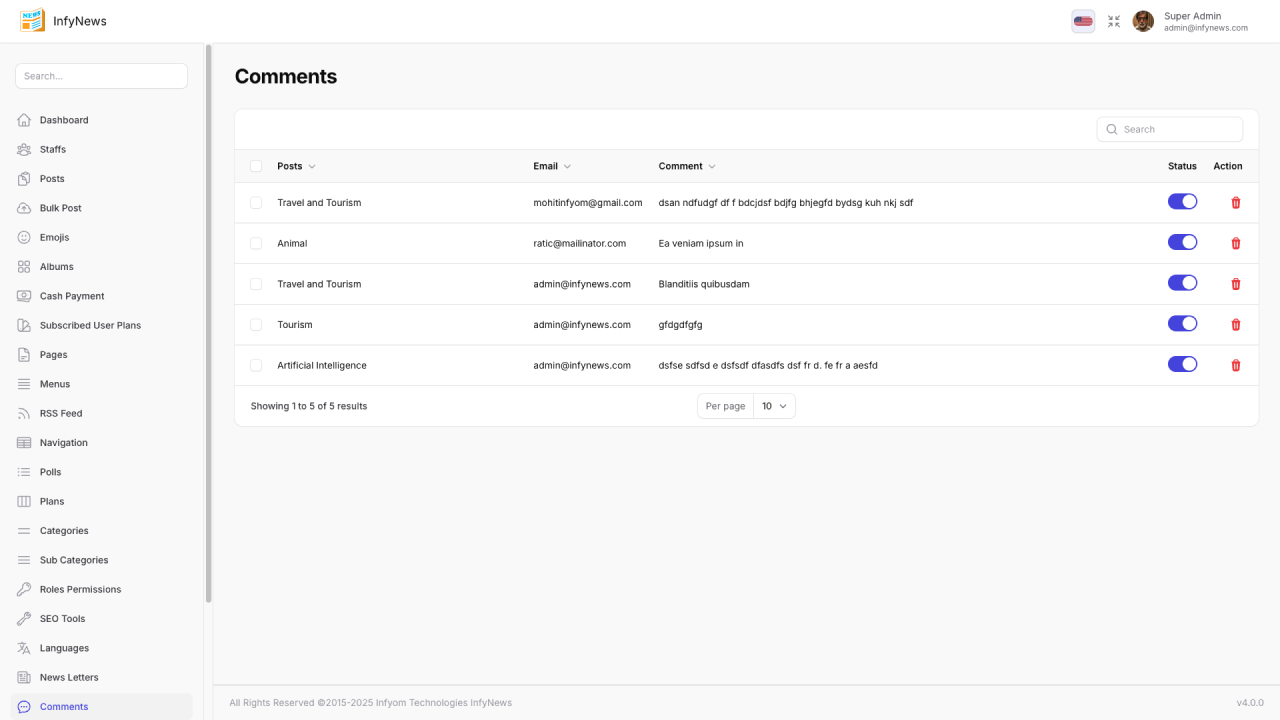Click the Super Admin avatar picture

[1143, 21]
